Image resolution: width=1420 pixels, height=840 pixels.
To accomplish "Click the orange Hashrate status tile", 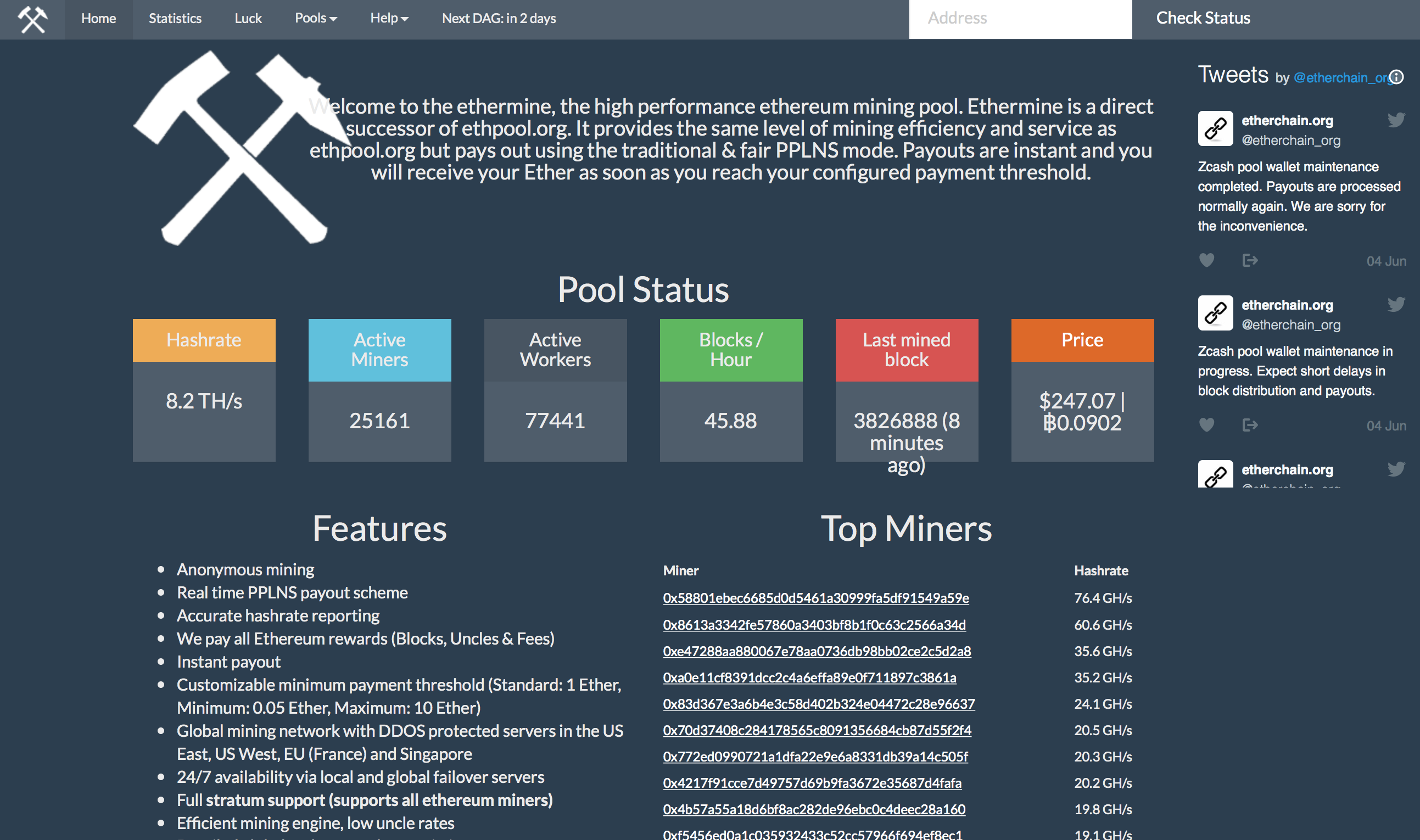I will tap(204, 340).
